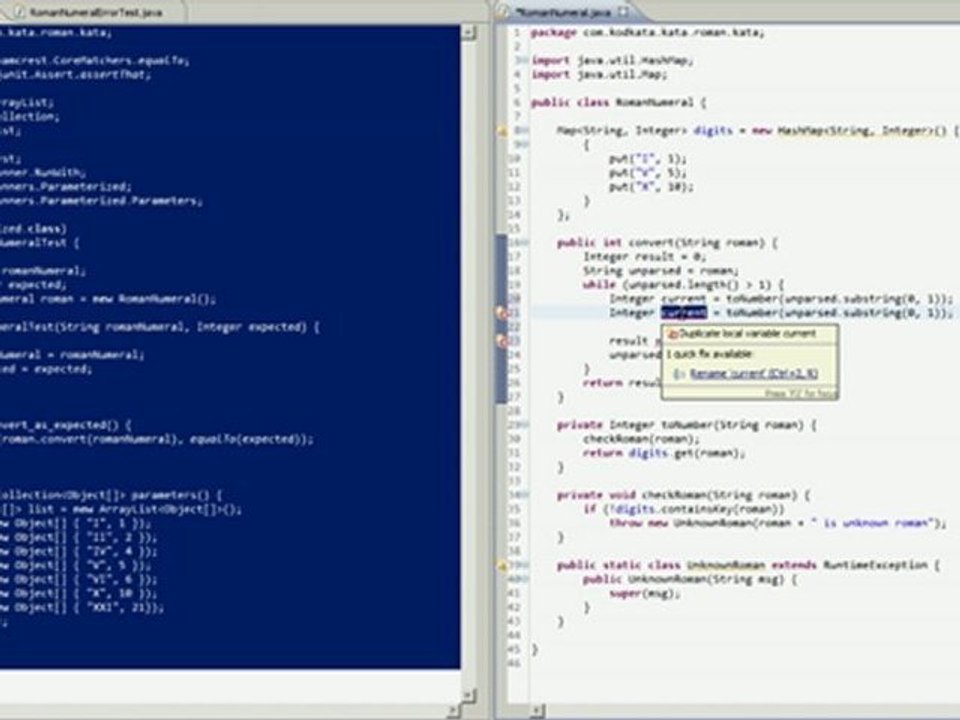Click the put("I", 1); statement
This screenshot has height=720, width=960.
click(648, 159)
